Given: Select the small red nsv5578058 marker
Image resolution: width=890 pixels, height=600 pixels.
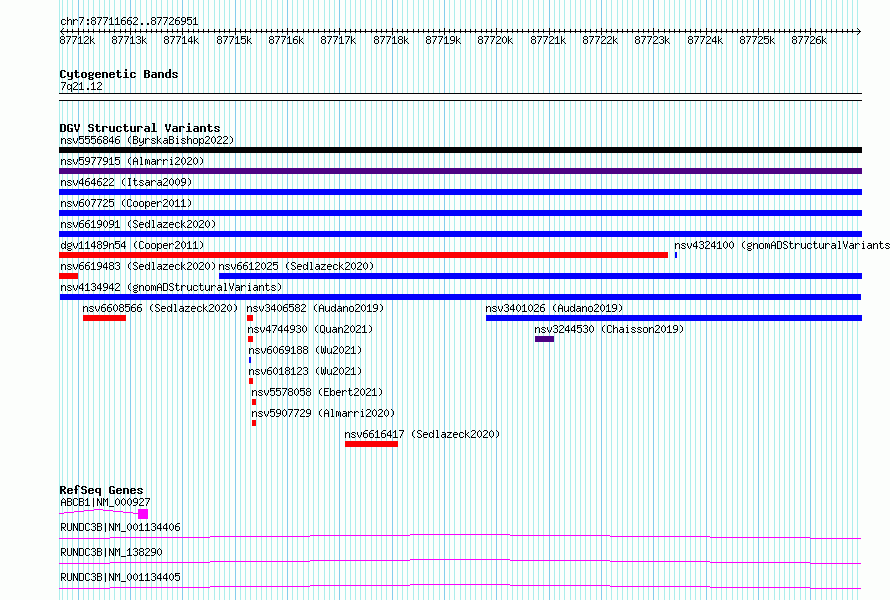Looking at the screenshot, I should coord(254,402).
